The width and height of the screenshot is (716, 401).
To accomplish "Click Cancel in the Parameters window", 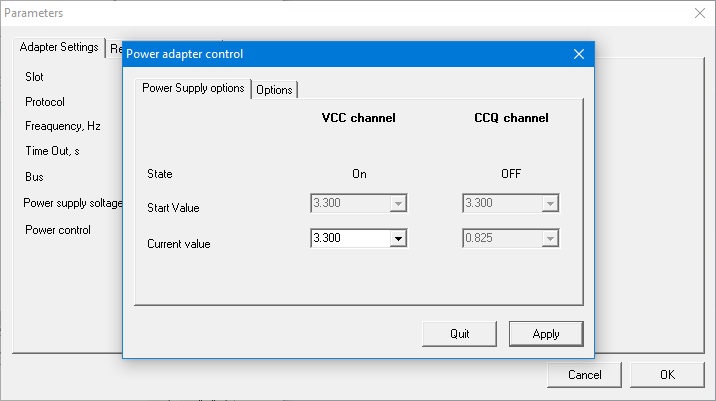I will (584, 375).
